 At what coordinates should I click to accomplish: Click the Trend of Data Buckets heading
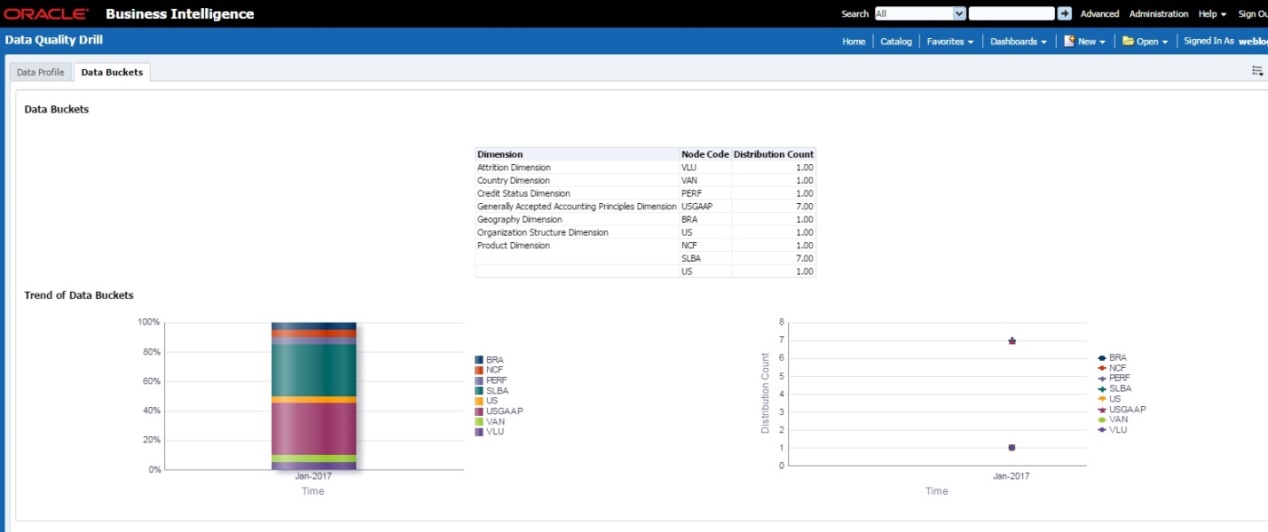coord(79,296)
